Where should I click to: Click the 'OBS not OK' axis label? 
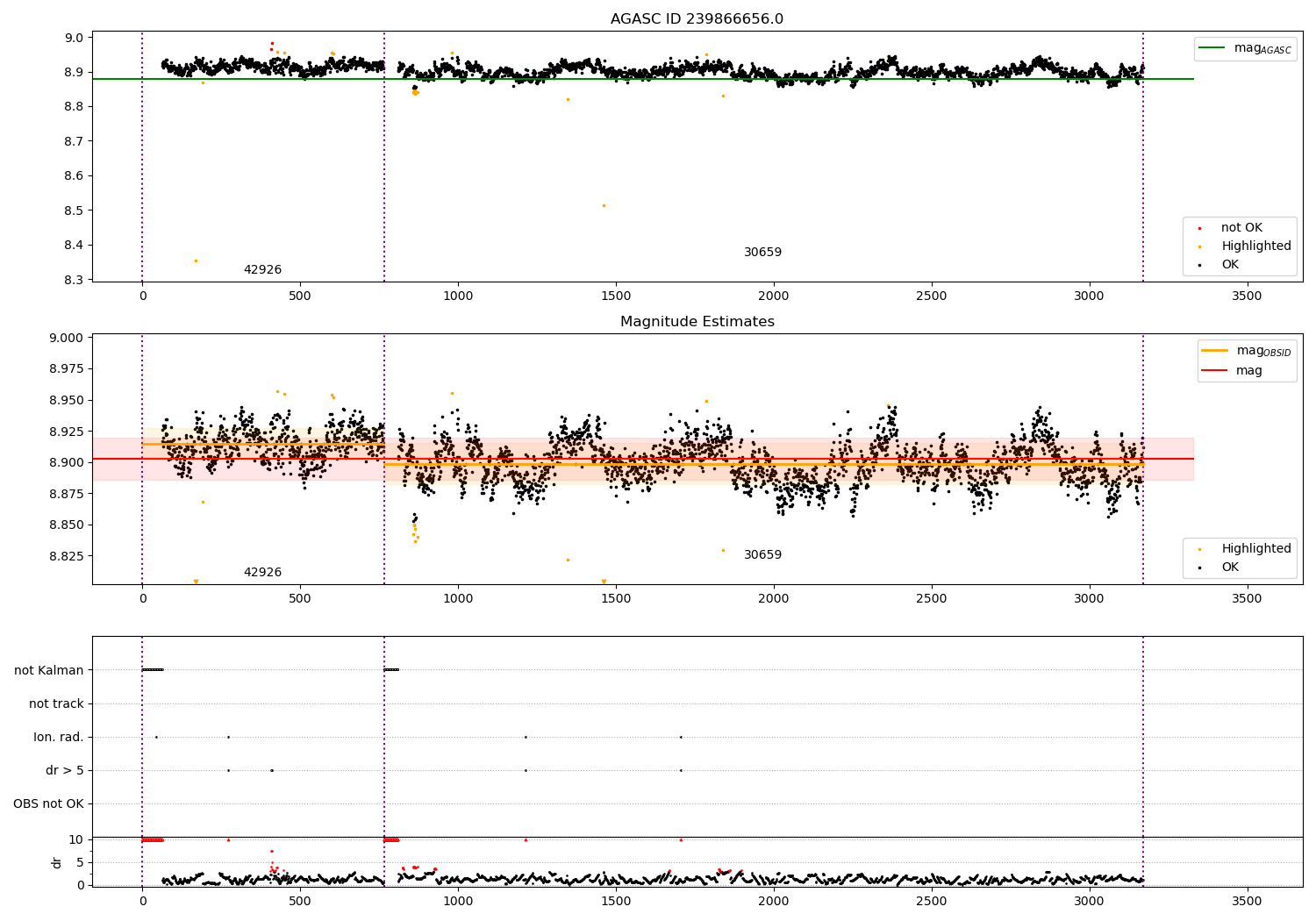[x=49, y=804]
